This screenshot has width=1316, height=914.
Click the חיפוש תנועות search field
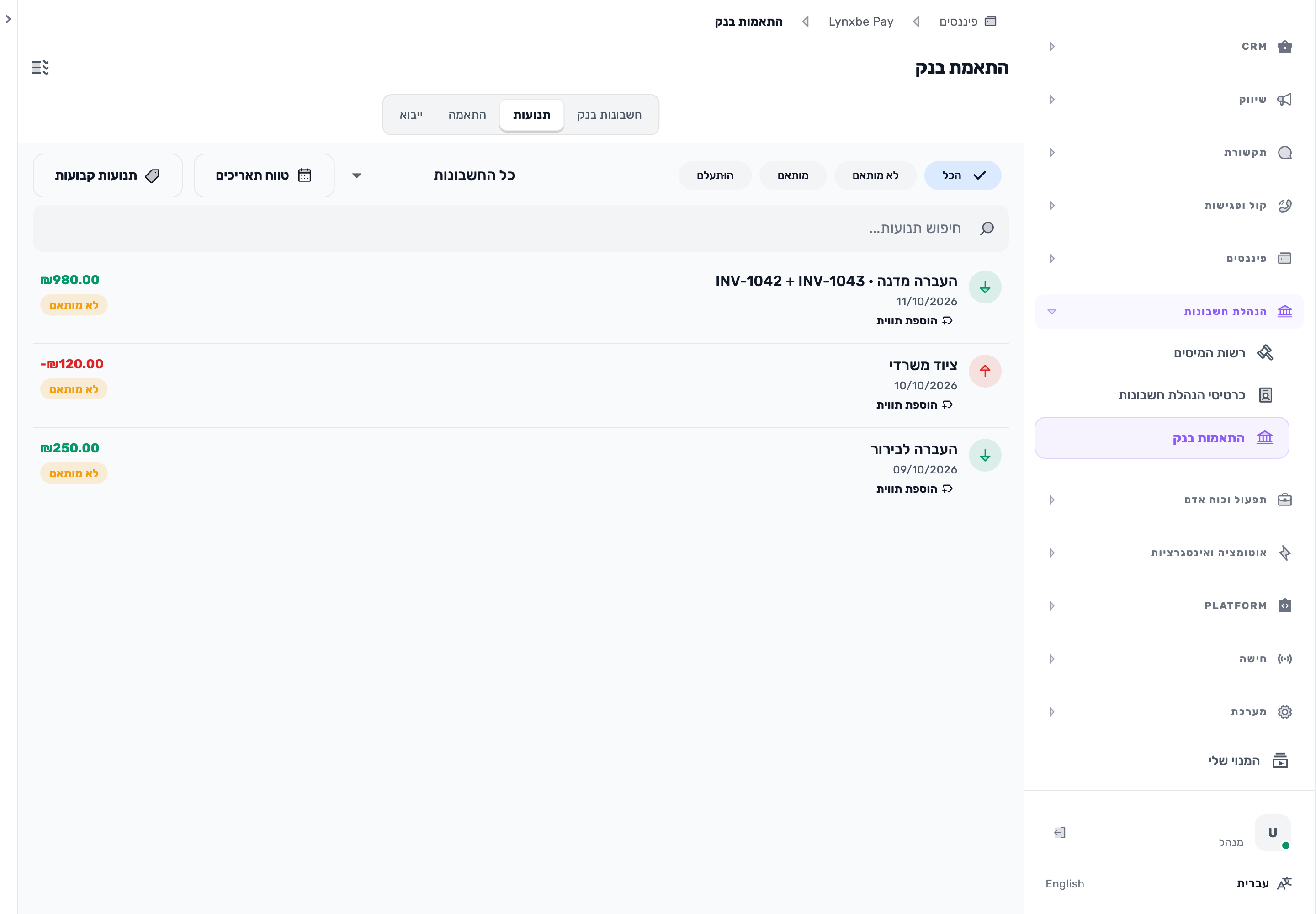[520, 228]
